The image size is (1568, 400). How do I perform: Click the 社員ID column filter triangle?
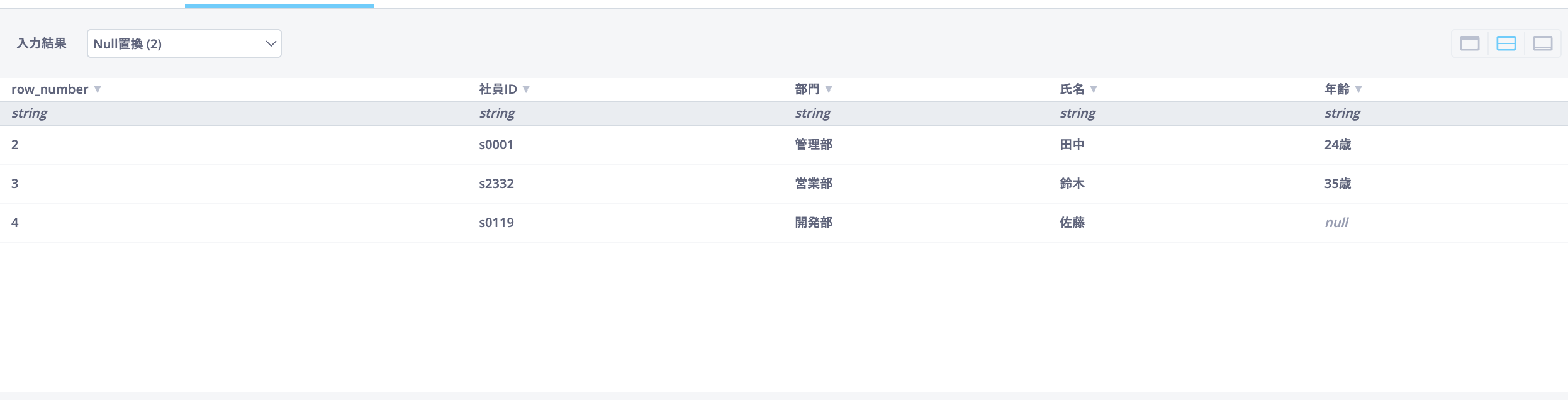(x=526, y=89)
